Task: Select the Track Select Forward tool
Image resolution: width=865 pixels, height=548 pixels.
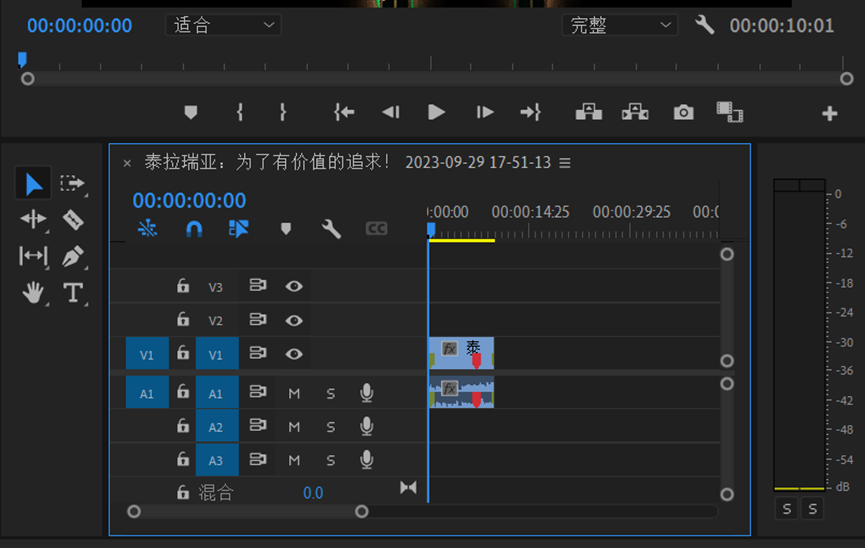Action: (72, 183)
